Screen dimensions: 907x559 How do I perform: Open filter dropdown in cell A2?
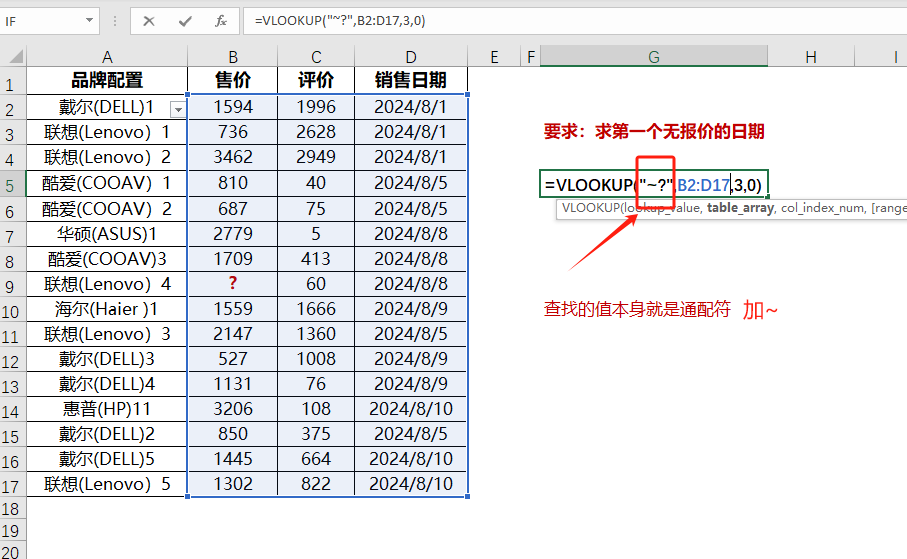(178, 109)
